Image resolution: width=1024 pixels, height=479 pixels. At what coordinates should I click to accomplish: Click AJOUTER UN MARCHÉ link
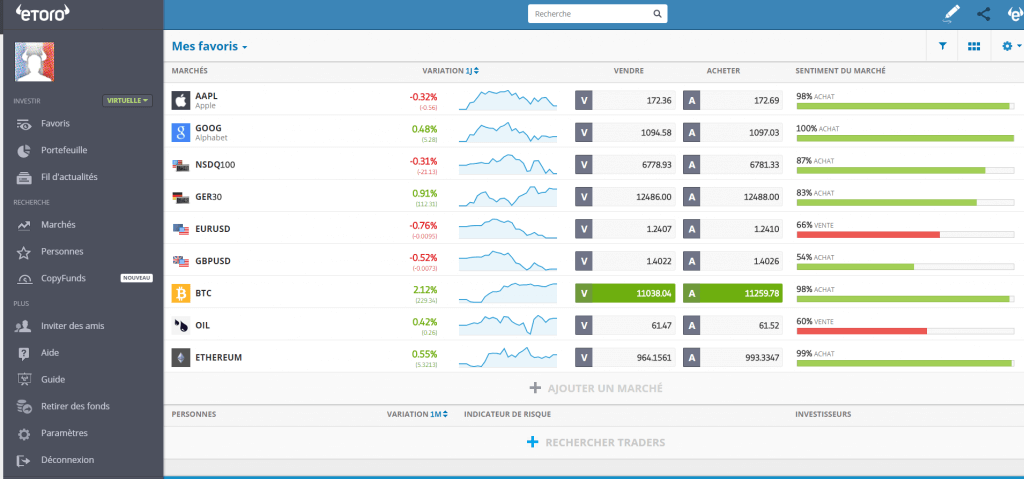[x=596, y=388]
